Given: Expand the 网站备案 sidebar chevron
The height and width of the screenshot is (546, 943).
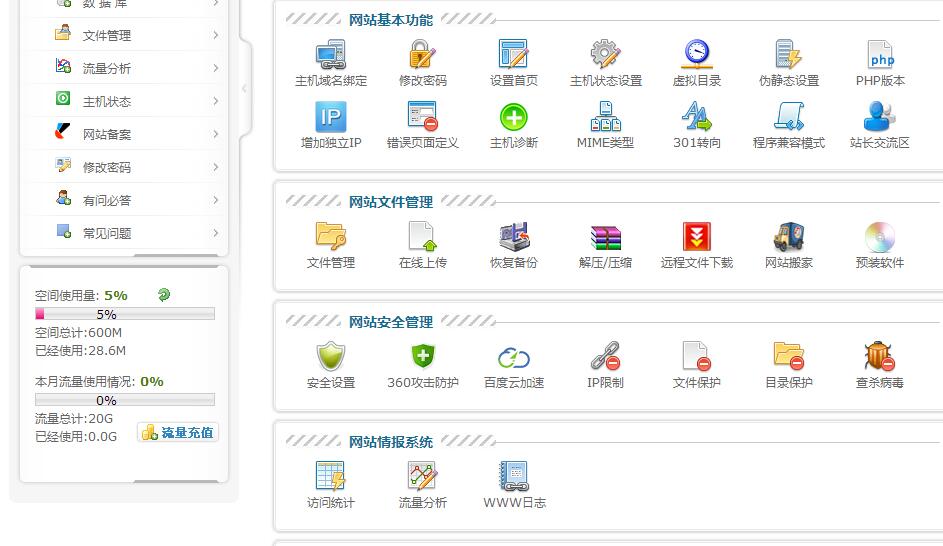Looking at the screenshot, I should (x=215, y=134).
